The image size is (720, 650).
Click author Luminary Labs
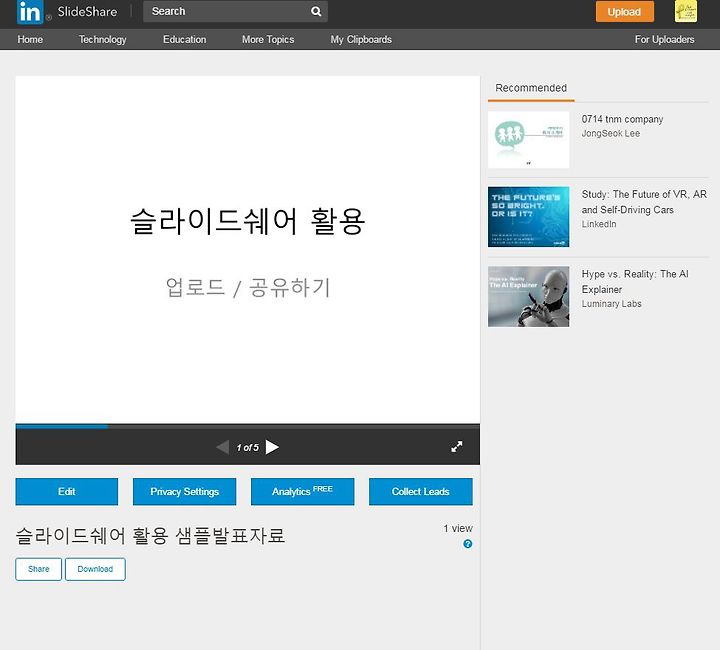[612, 304]
